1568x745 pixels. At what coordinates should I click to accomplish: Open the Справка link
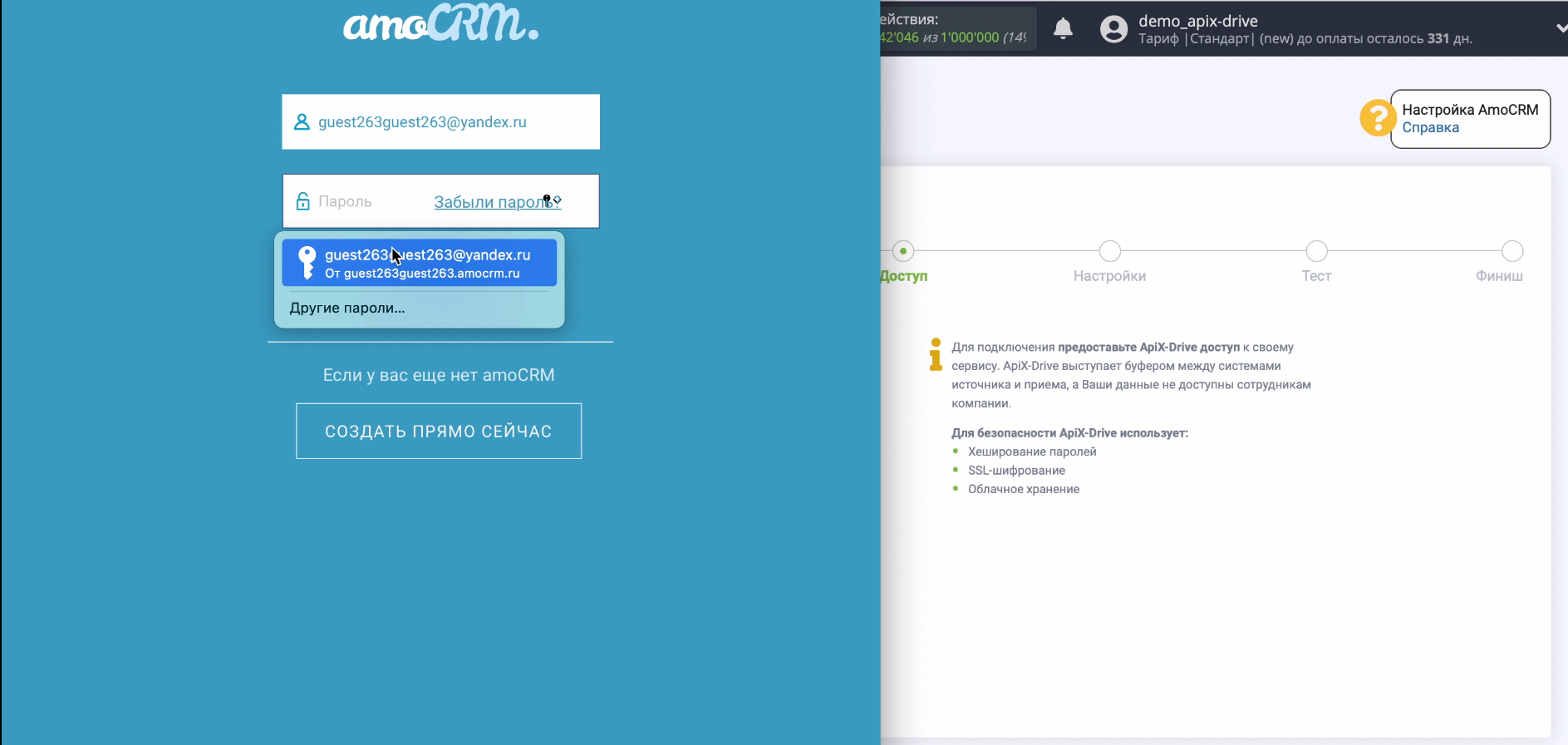click(x=1430, y=128)
